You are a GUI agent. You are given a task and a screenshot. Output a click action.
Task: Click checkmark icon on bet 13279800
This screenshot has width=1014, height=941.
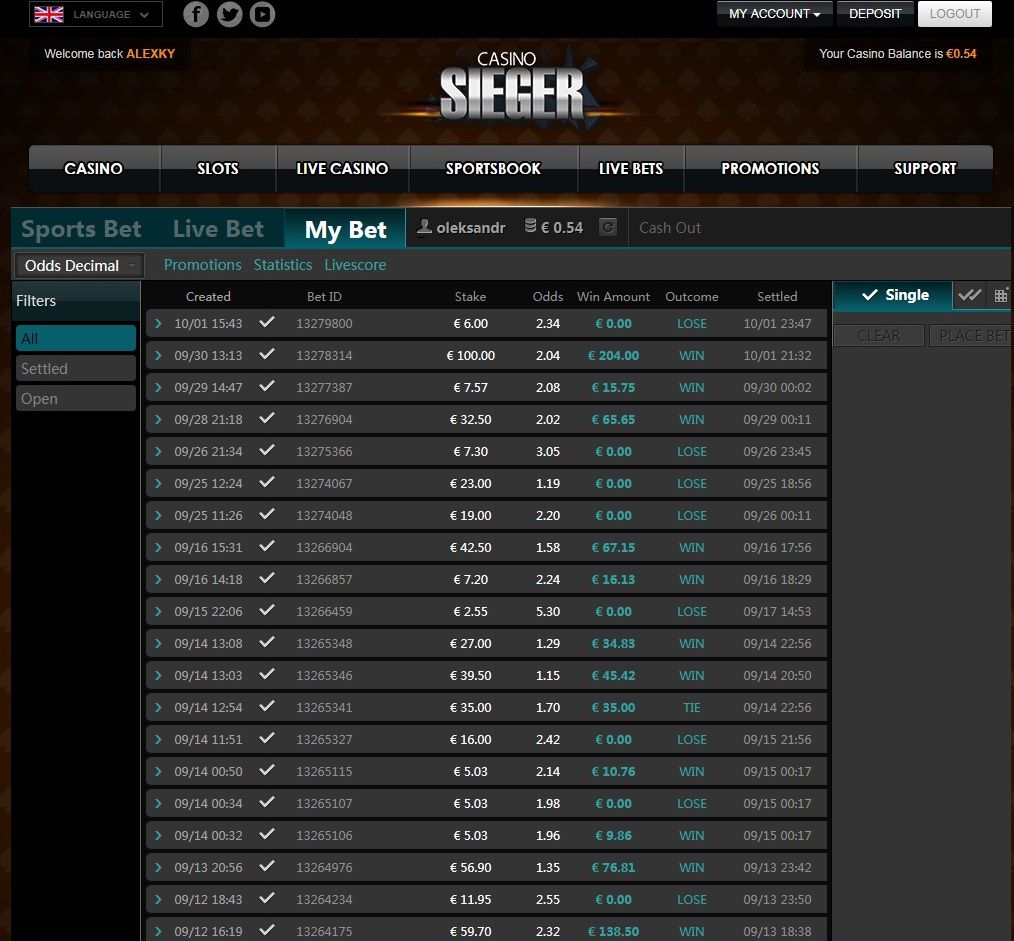(x=267, y=322)
